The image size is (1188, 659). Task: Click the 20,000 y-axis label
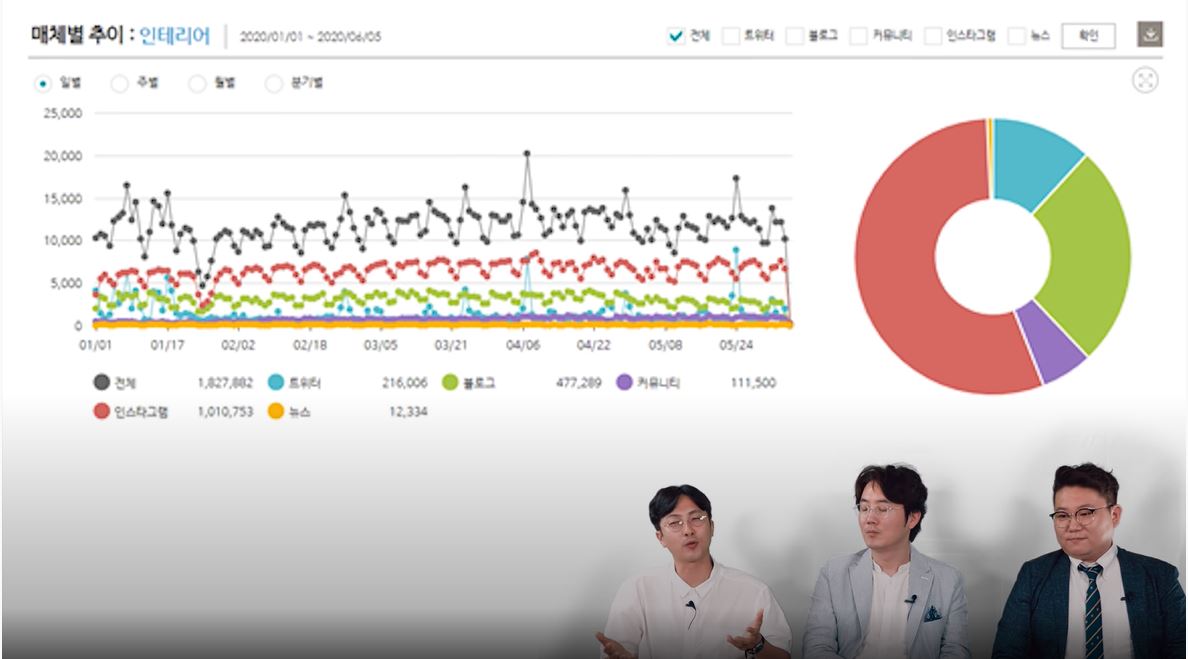(x=63, y=156)
